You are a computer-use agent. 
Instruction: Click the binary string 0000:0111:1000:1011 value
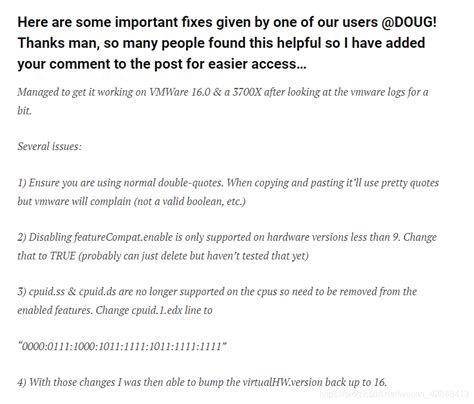(122, 346)
